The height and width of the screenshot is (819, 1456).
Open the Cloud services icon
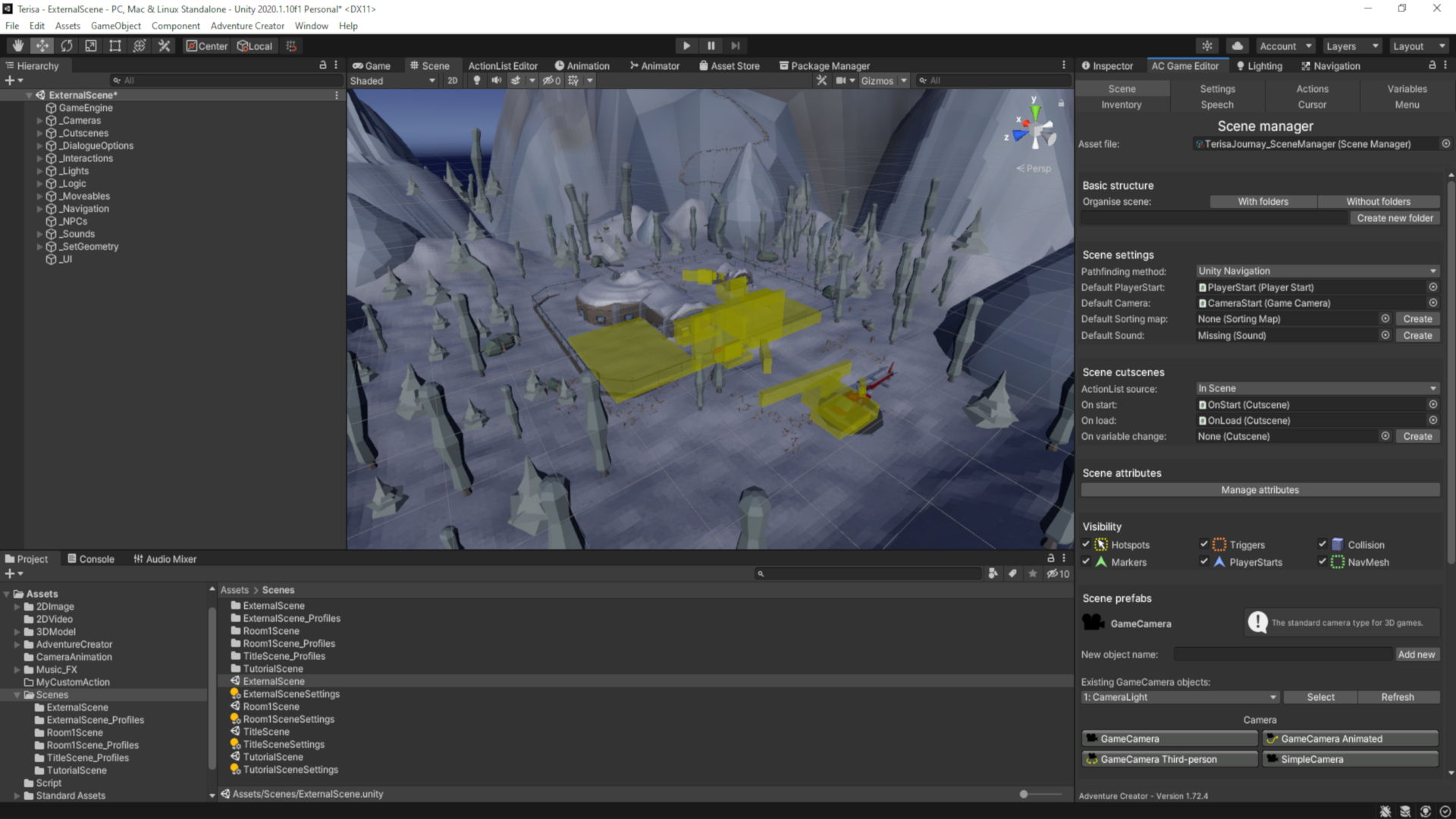1238,46
